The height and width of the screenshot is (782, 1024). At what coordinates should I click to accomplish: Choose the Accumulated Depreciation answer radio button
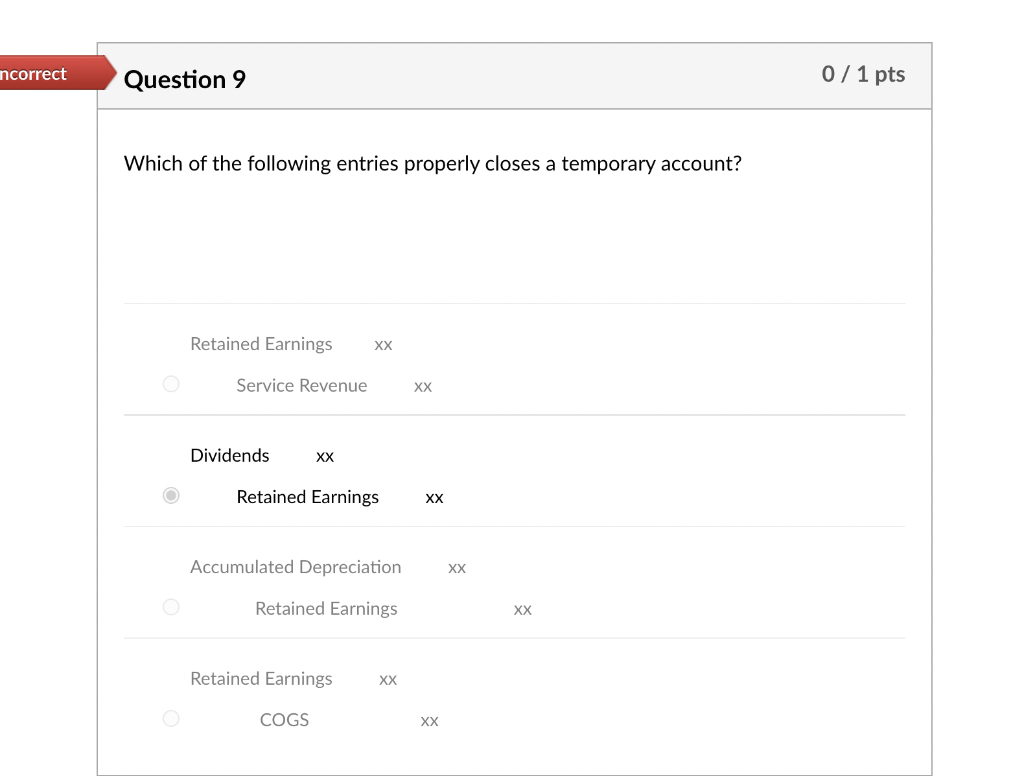click(171, 607)
